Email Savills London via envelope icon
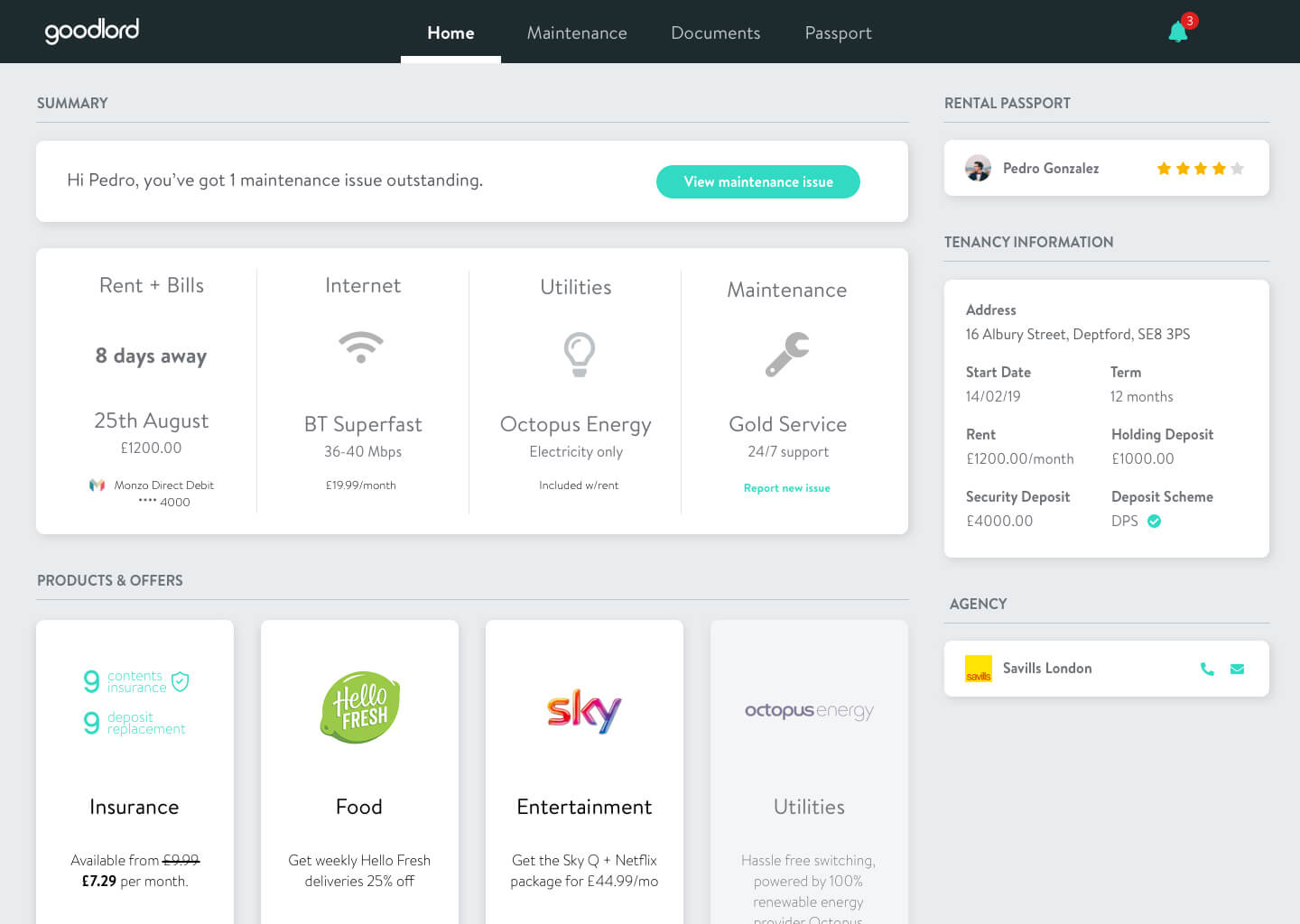Screen dimensions: 1300x924 tap(1237, 669)
